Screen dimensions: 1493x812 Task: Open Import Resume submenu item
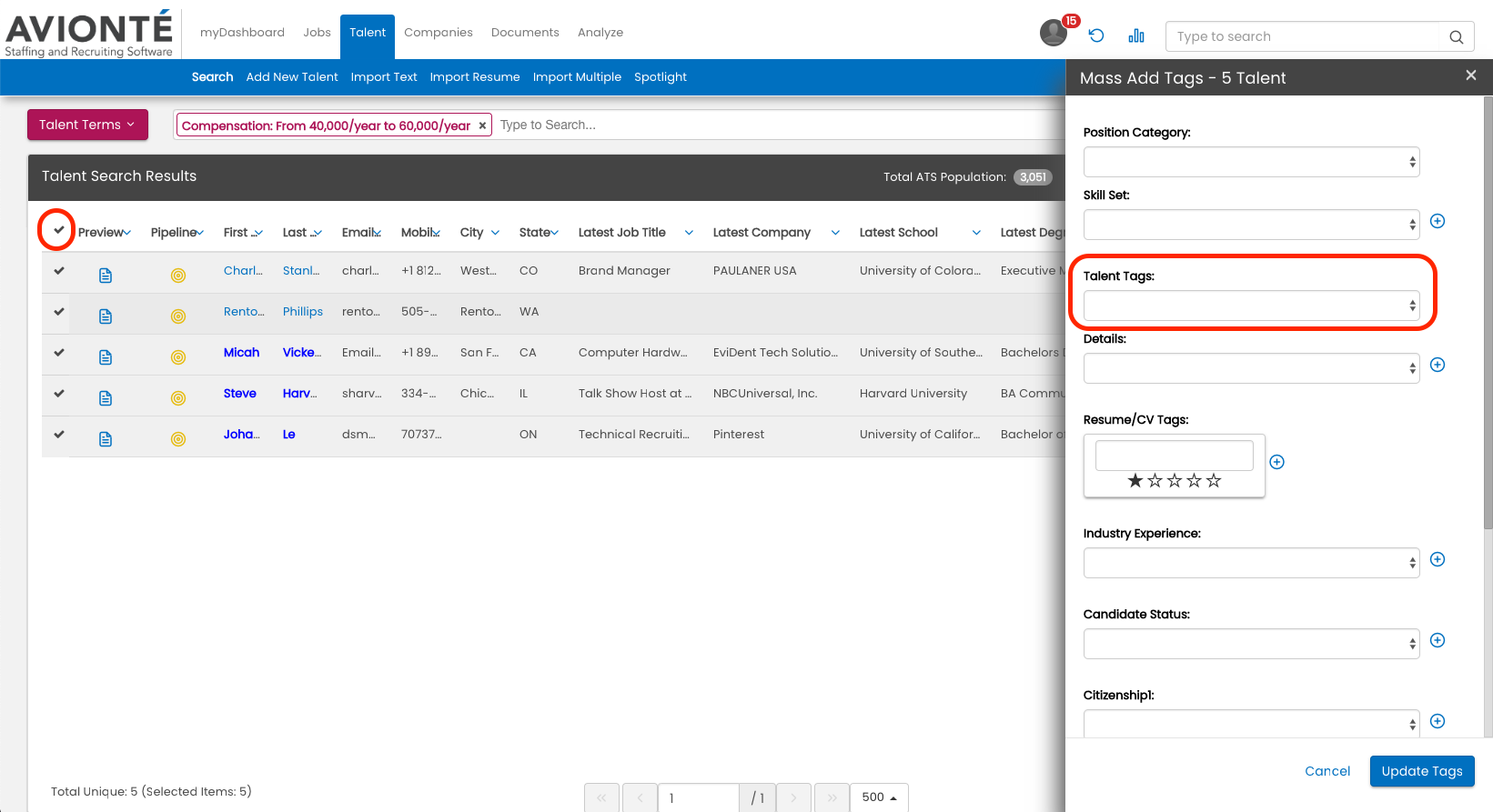coord(475,77)
